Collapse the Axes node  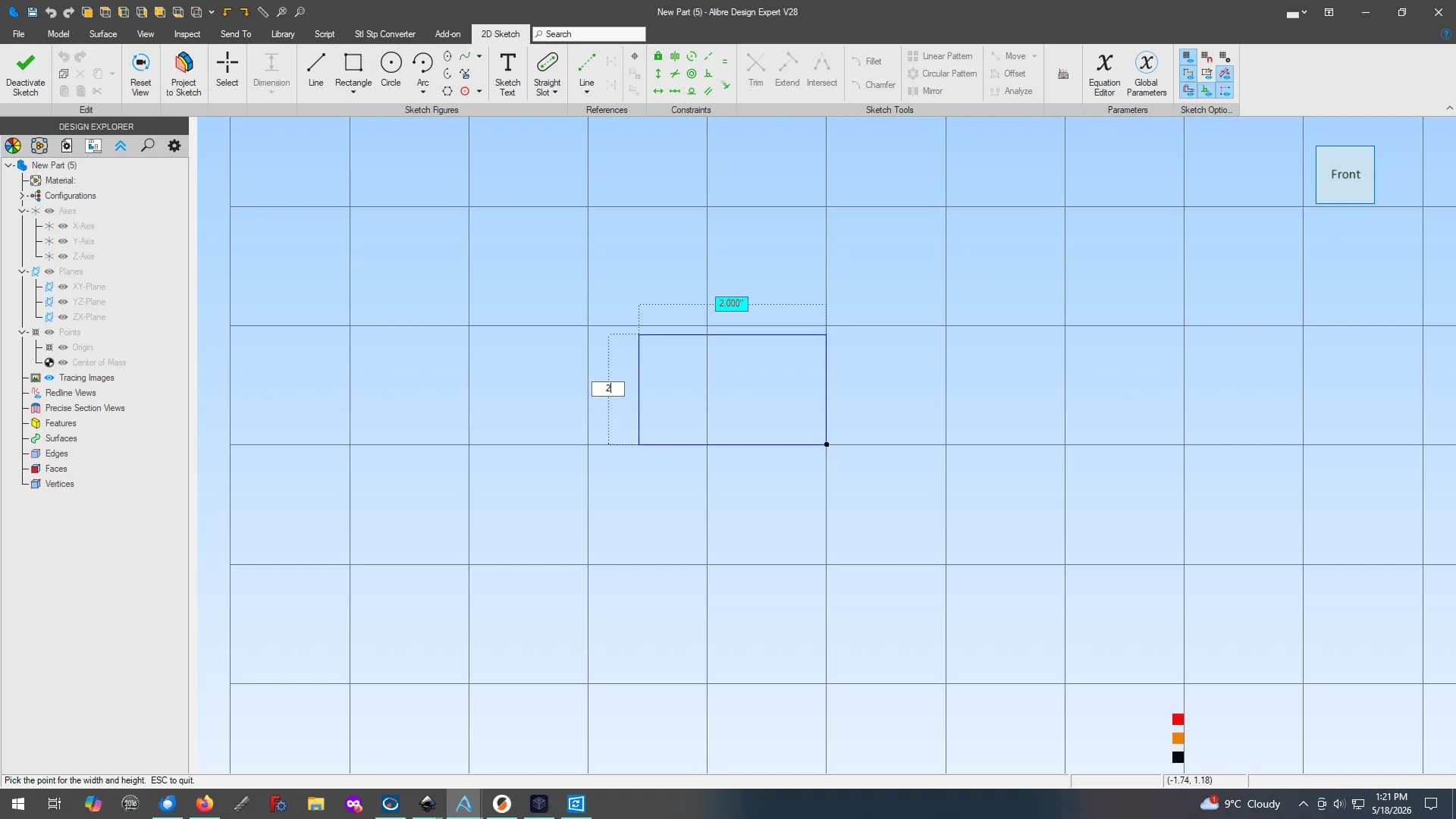(x=22, y=211)
